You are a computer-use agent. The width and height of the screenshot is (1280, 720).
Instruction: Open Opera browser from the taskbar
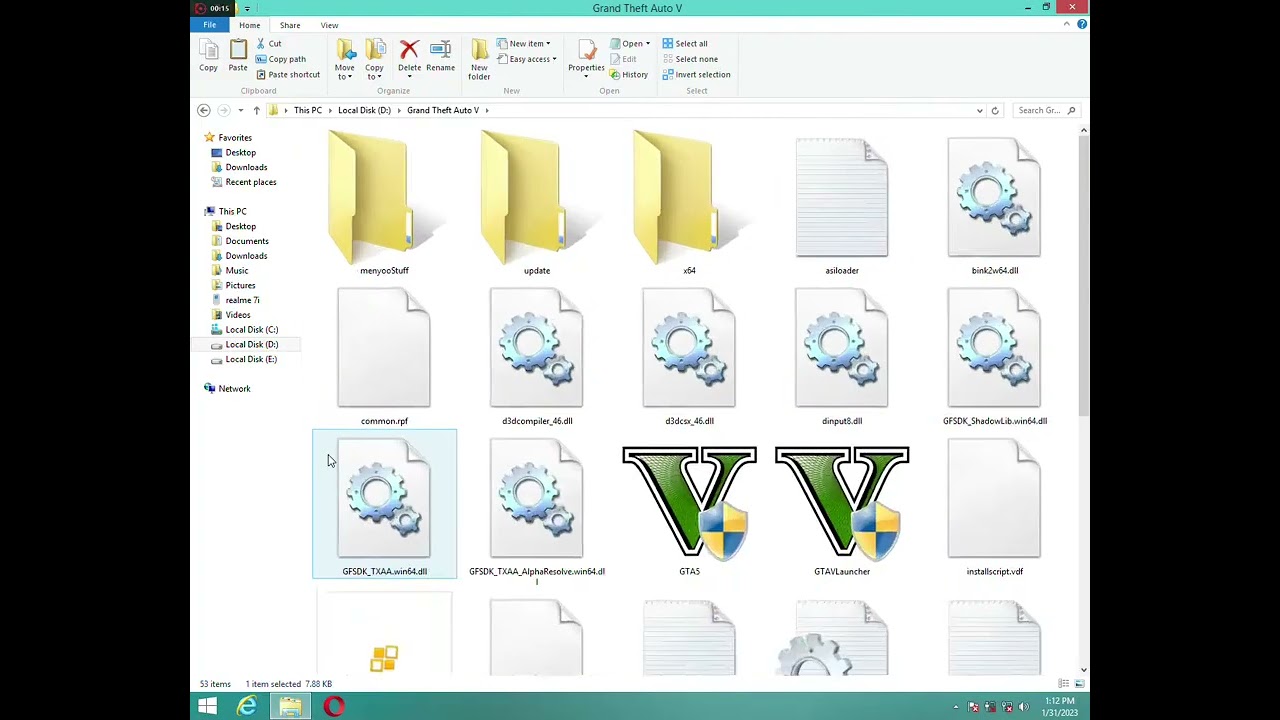[x=334, y=707]
